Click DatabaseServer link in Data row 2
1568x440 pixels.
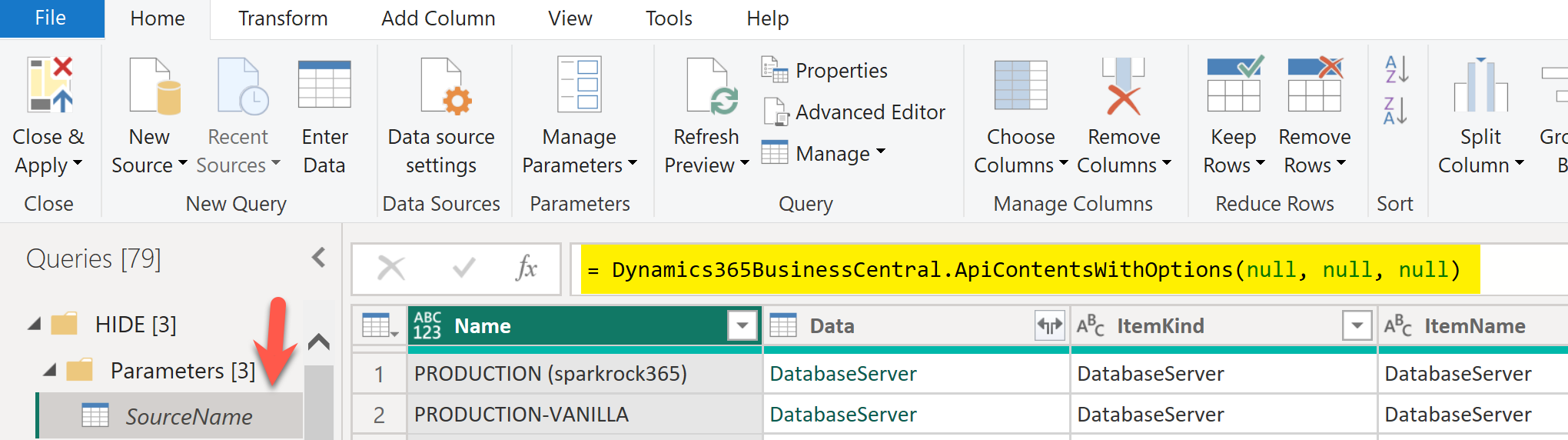pyautogui.click(x=842, y=415)
